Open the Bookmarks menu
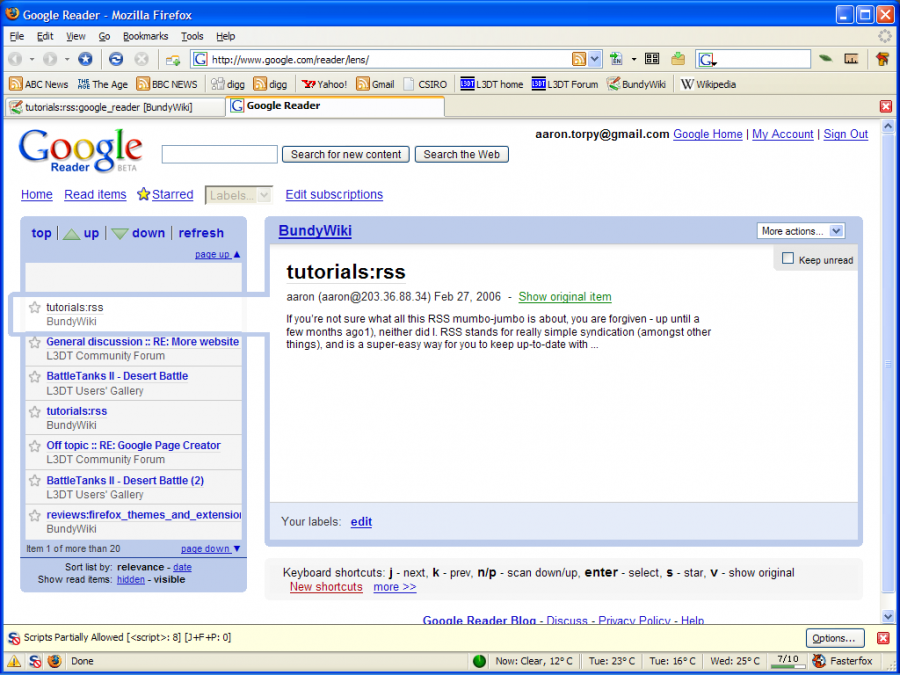 (x=145, y=36)
